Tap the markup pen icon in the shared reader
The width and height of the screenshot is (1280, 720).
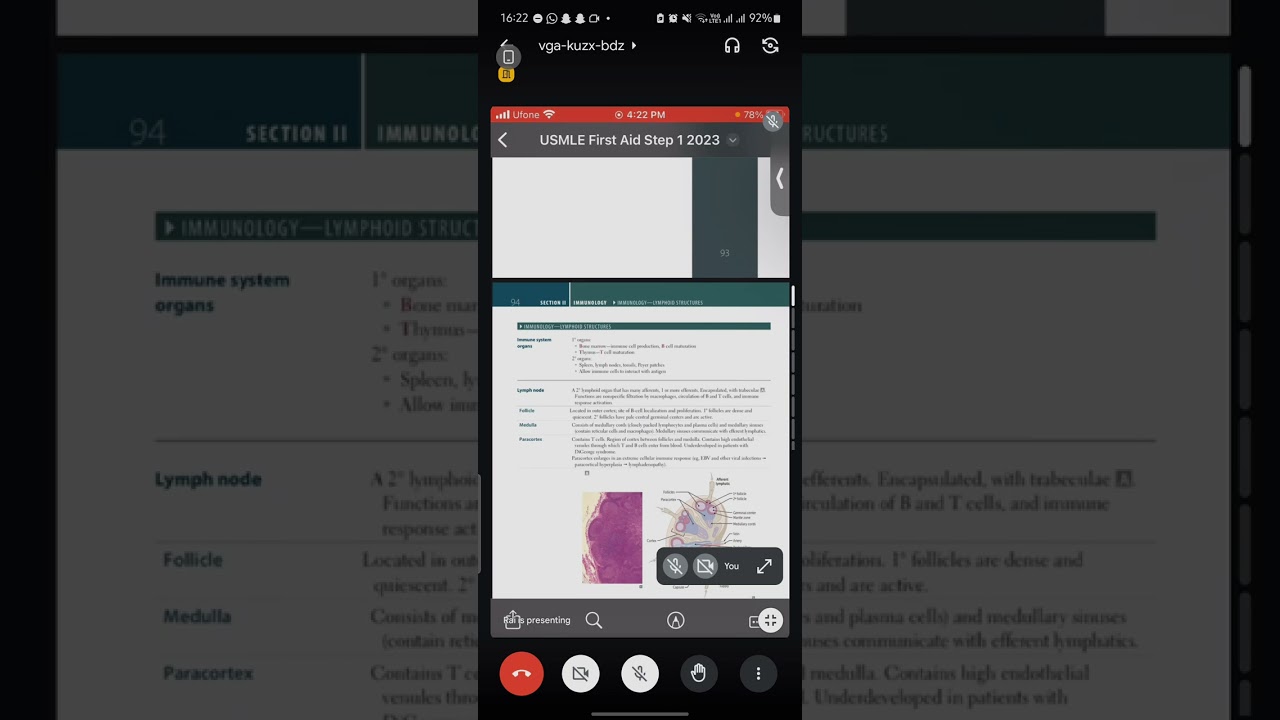coord(676,621)
